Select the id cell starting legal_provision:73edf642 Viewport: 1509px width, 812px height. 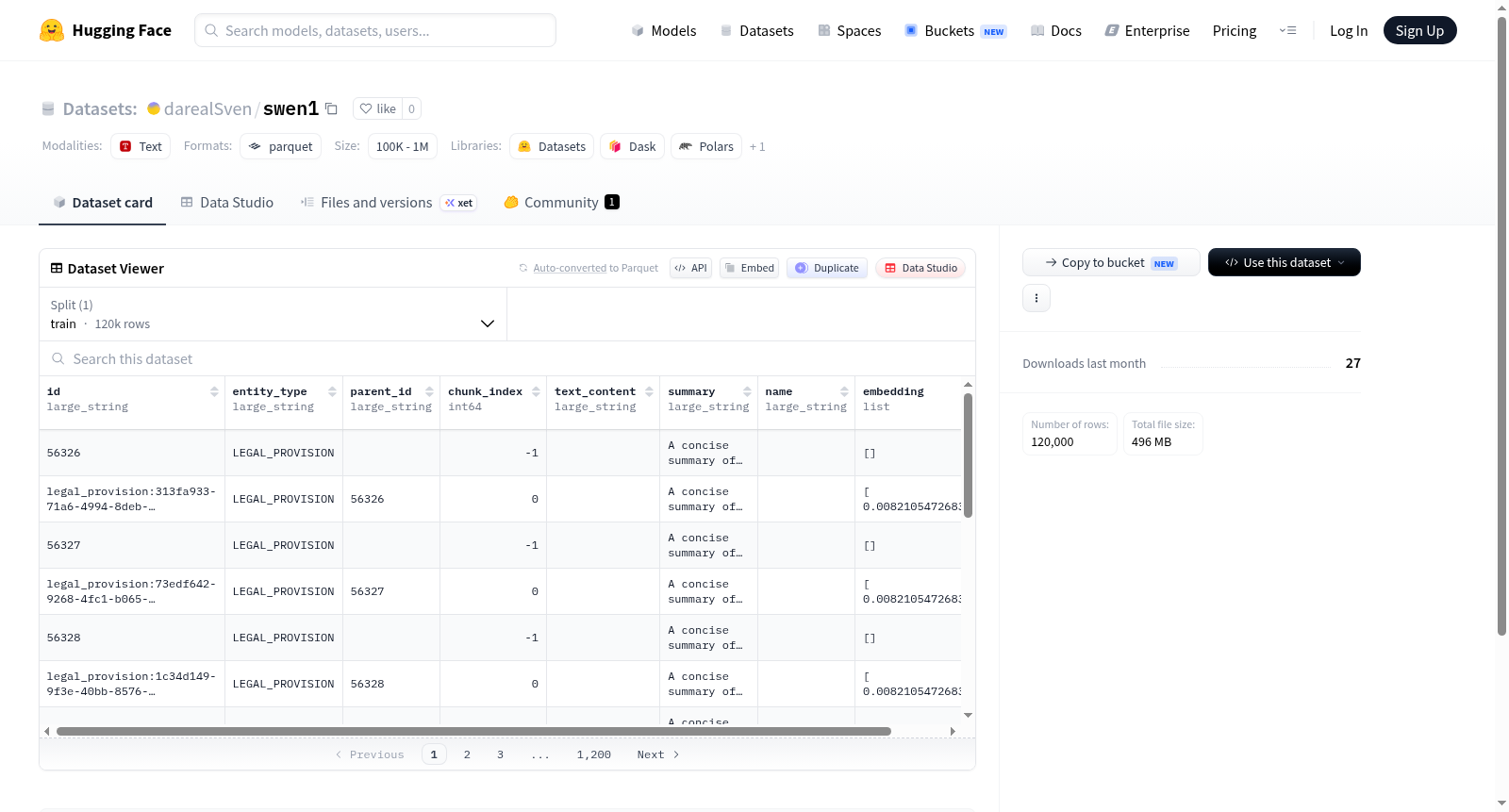click(x=132, y=591)
